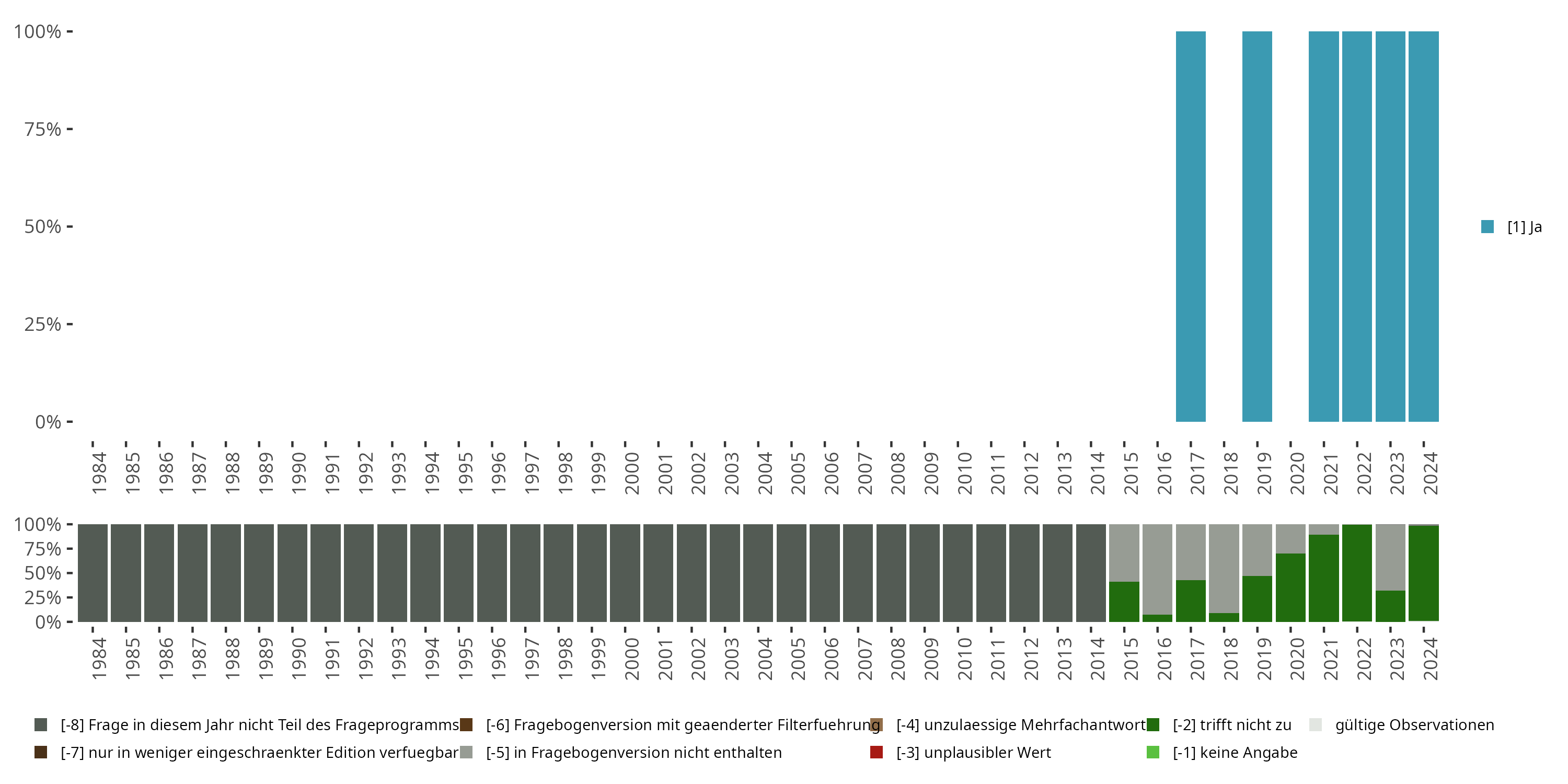Click the 2024 blue bar in top chart
The image size is (1568, 784).
(1423, 226)
